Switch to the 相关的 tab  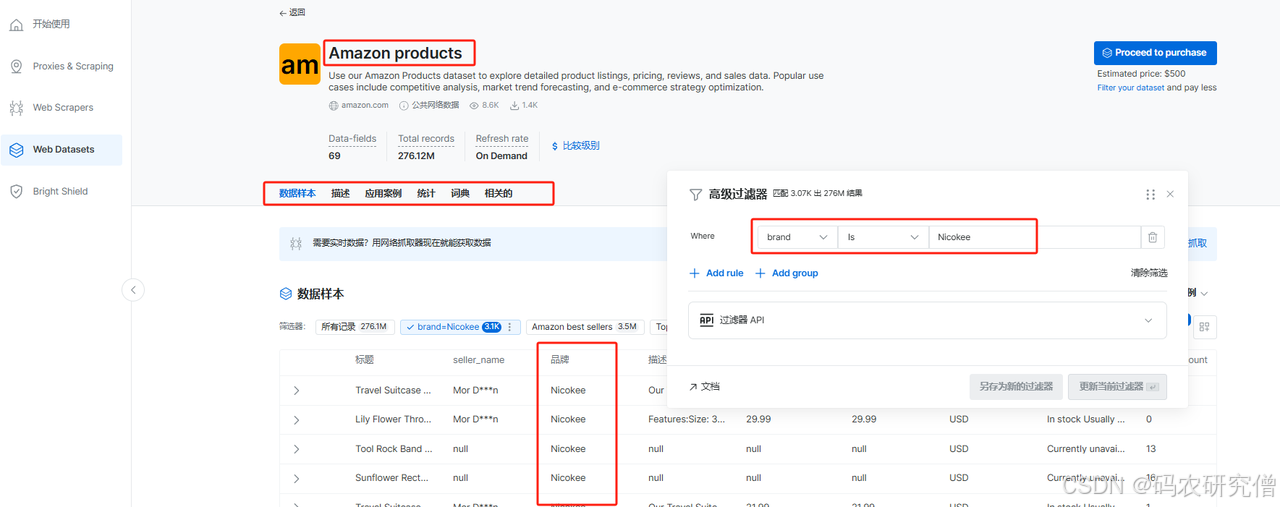pos(498,193)
